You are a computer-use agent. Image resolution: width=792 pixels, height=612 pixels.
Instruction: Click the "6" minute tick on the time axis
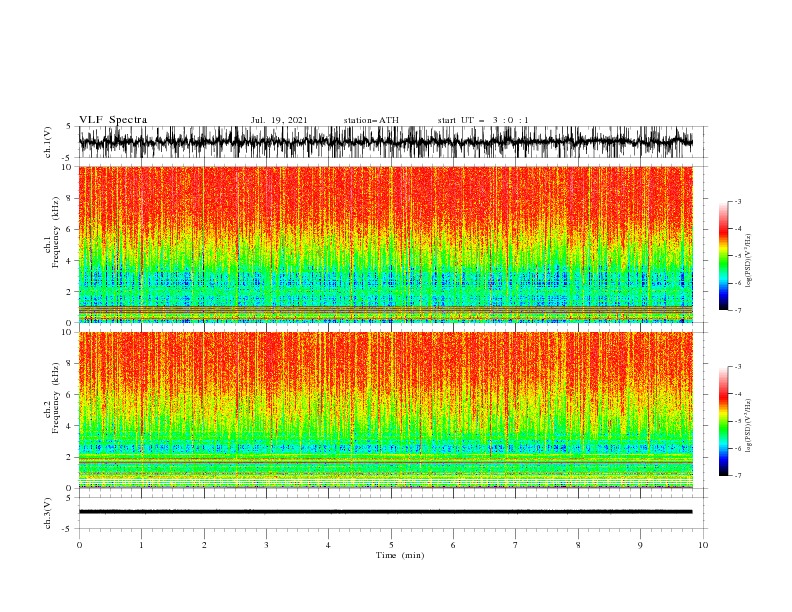(x=453, y=545)
